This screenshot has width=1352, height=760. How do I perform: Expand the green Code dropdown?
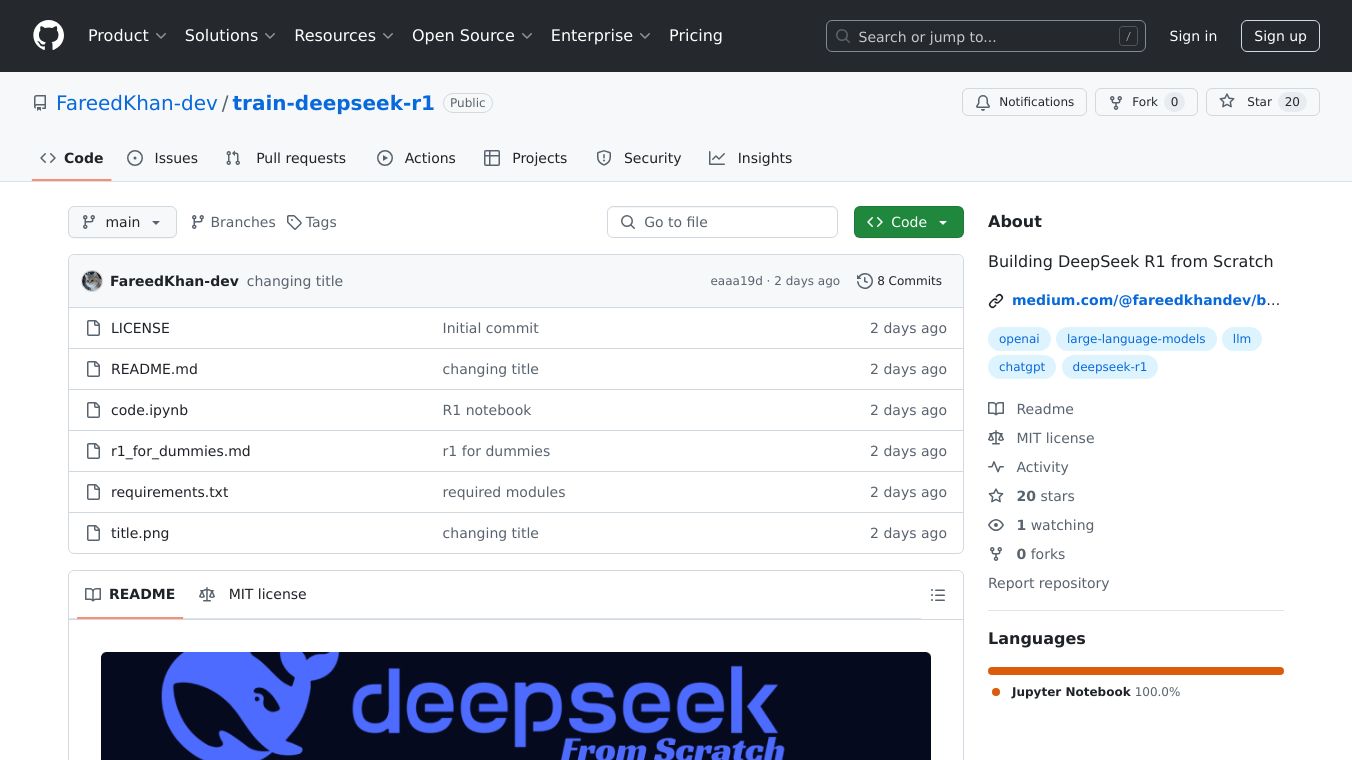pyautogui.click(x=908, y=222)
